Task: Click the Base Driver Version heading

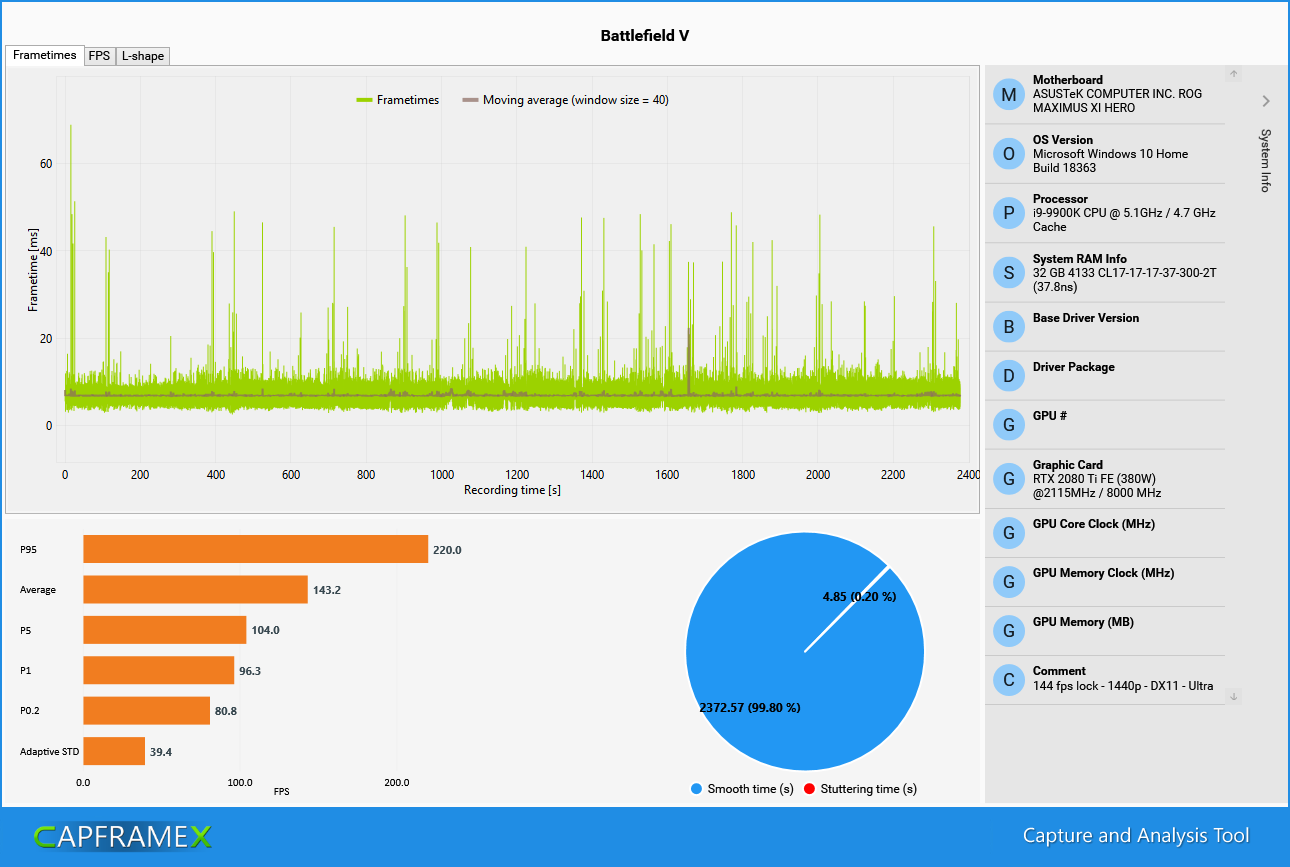Action: coord(1086,318)
